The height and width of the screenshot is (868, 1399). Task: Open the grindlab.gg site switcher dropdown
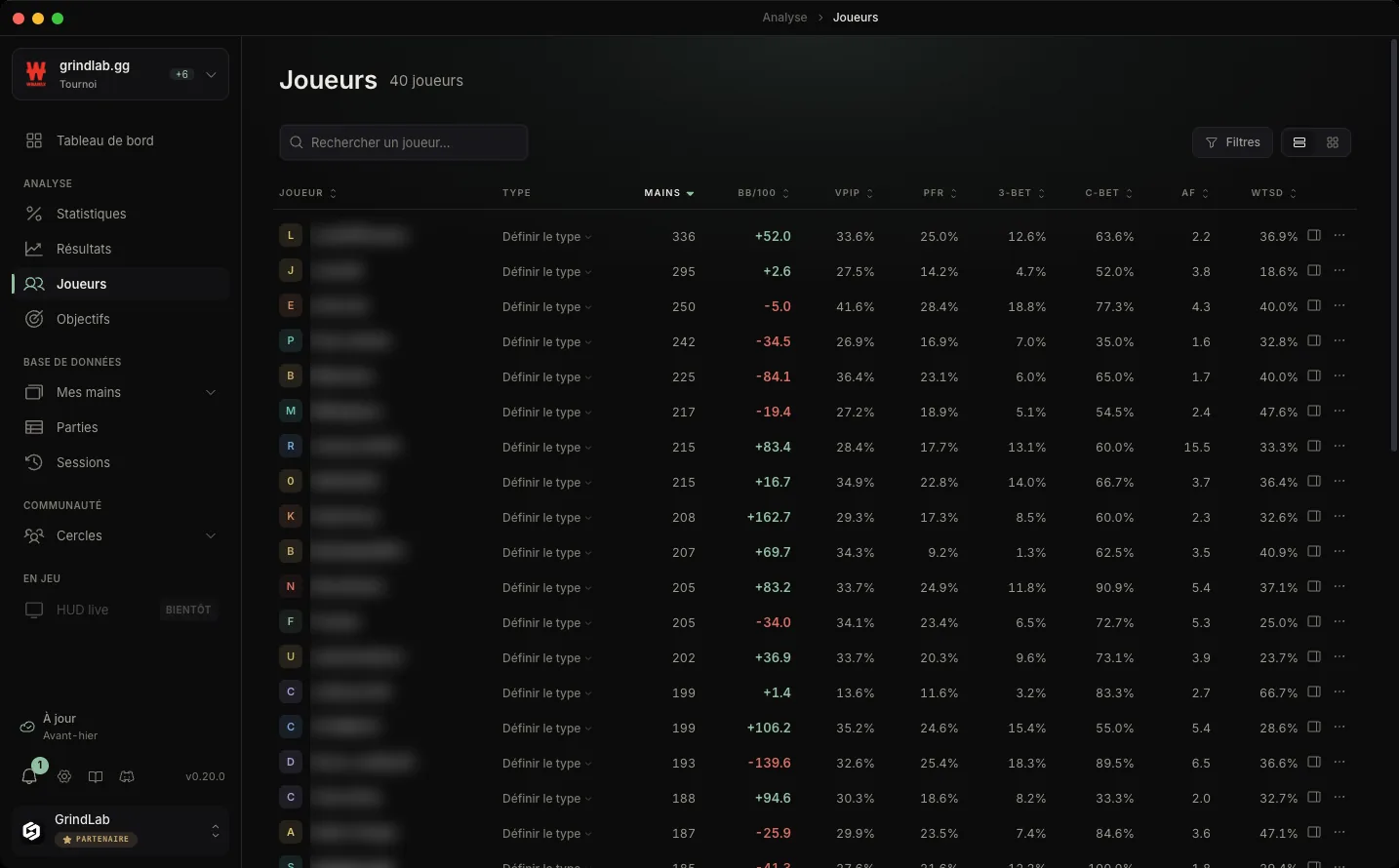(120, 74)
